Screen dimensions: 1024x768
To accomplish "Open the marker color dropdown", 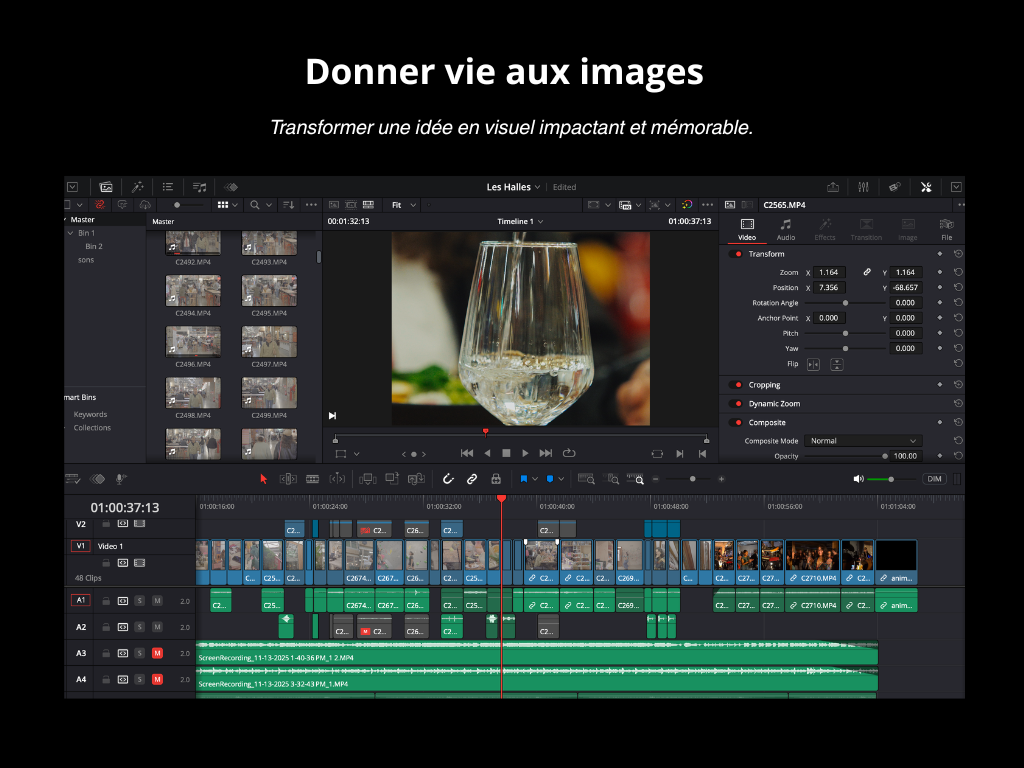I will pyautogui.click(x=561, y=479).
